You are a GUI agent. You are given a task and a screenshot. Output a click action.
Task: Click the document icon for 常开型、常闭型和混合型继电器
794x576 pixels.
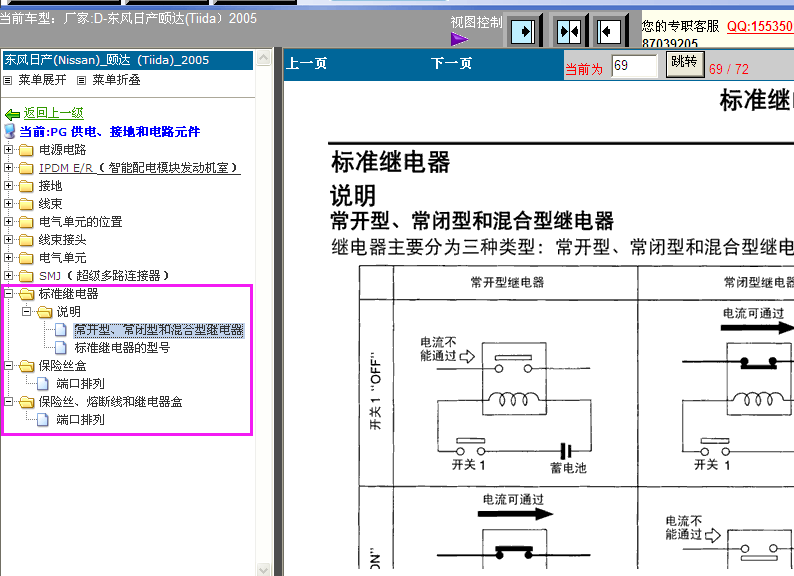[x=61, y=330]
